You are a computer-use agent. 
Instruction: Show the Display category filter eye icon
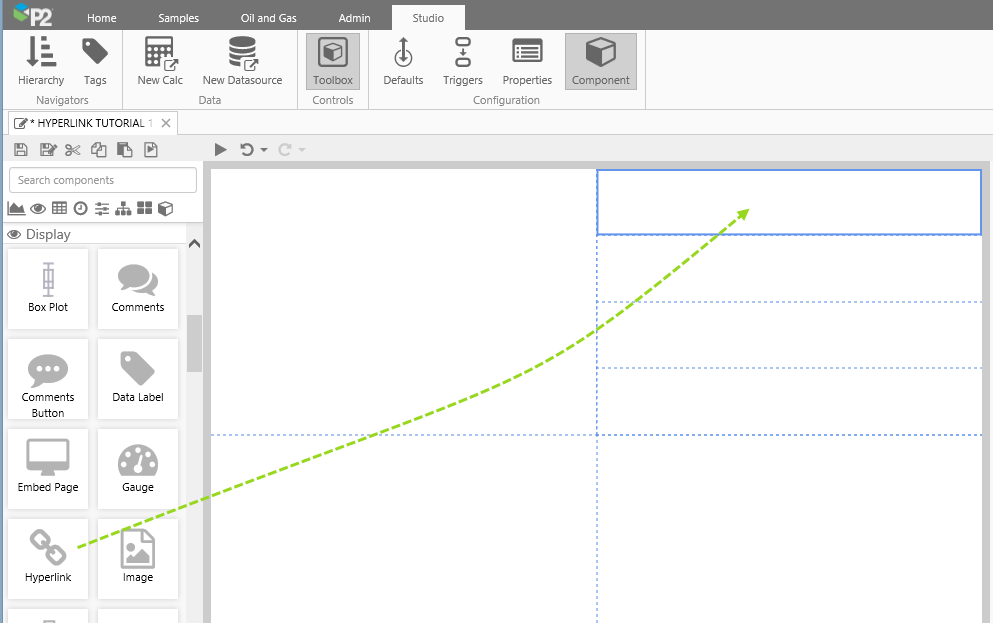[38, 208]
